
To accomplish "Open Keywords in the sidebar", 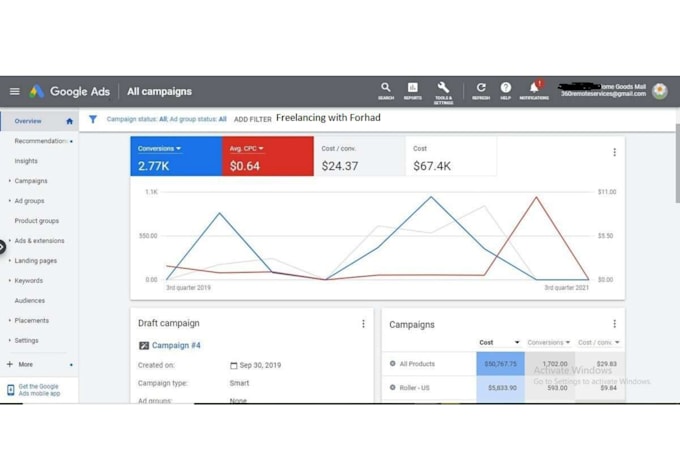I will [29, 281].
